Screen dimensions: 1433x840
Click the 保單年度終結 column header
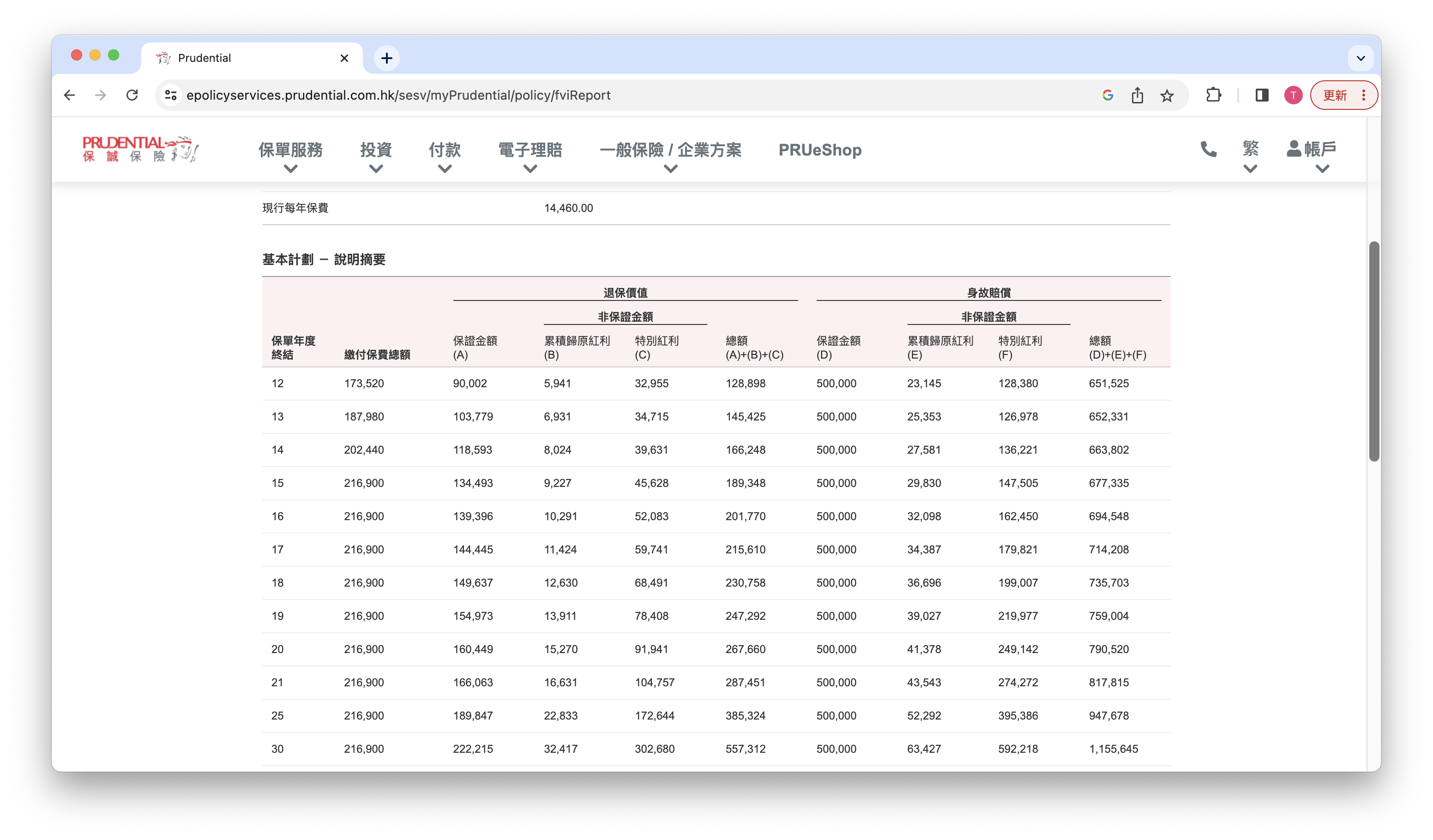293,348
